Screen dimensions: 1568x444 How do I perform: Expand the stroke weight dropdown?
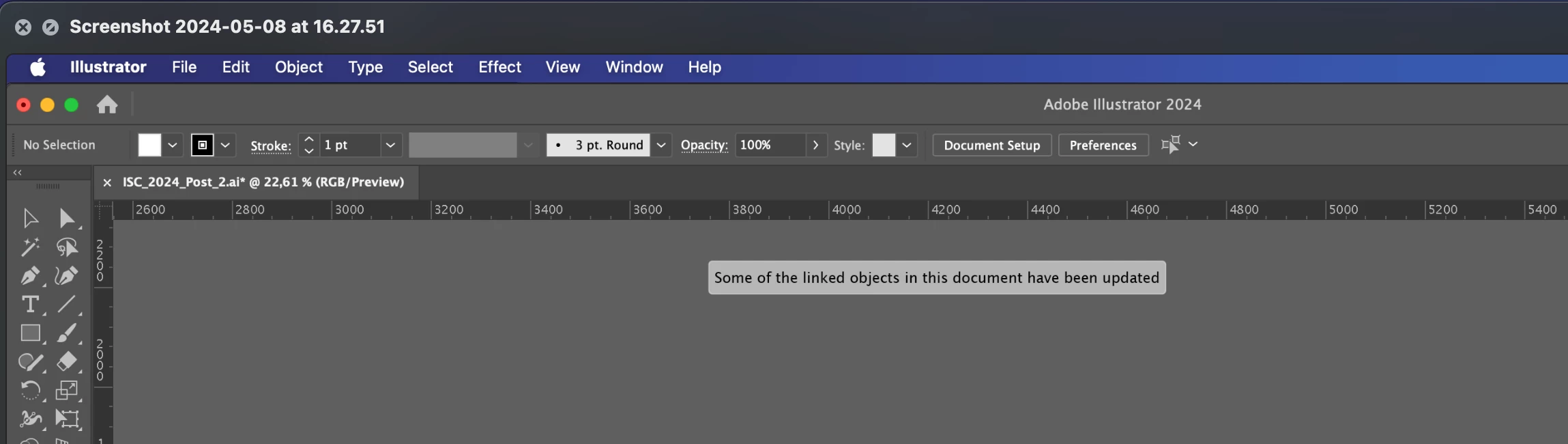[390, 145]
